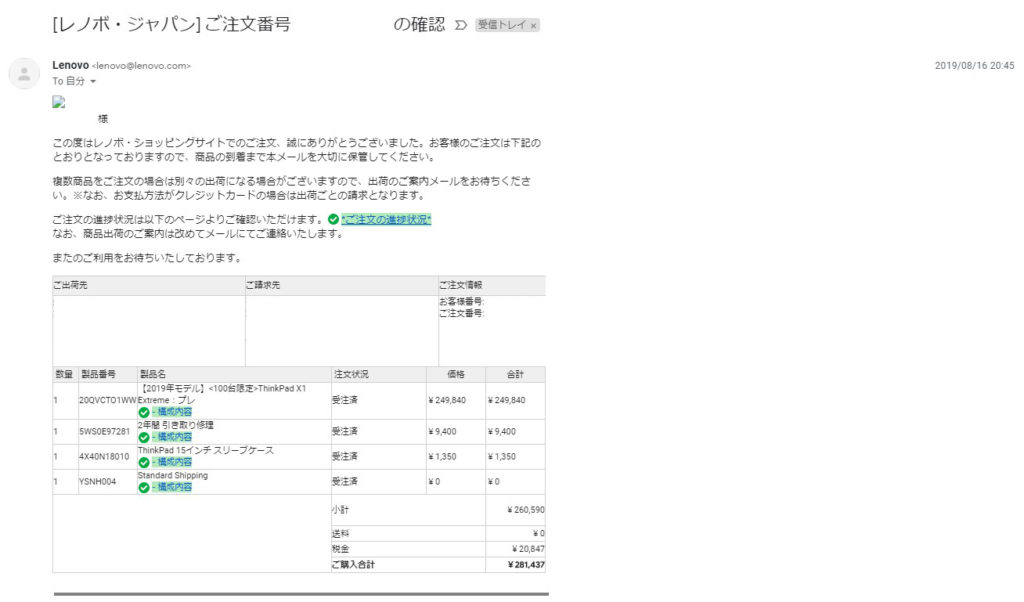Click green check icon in スリーブケース row
This screenshot has width=1024, height=602.
(144, 462)
